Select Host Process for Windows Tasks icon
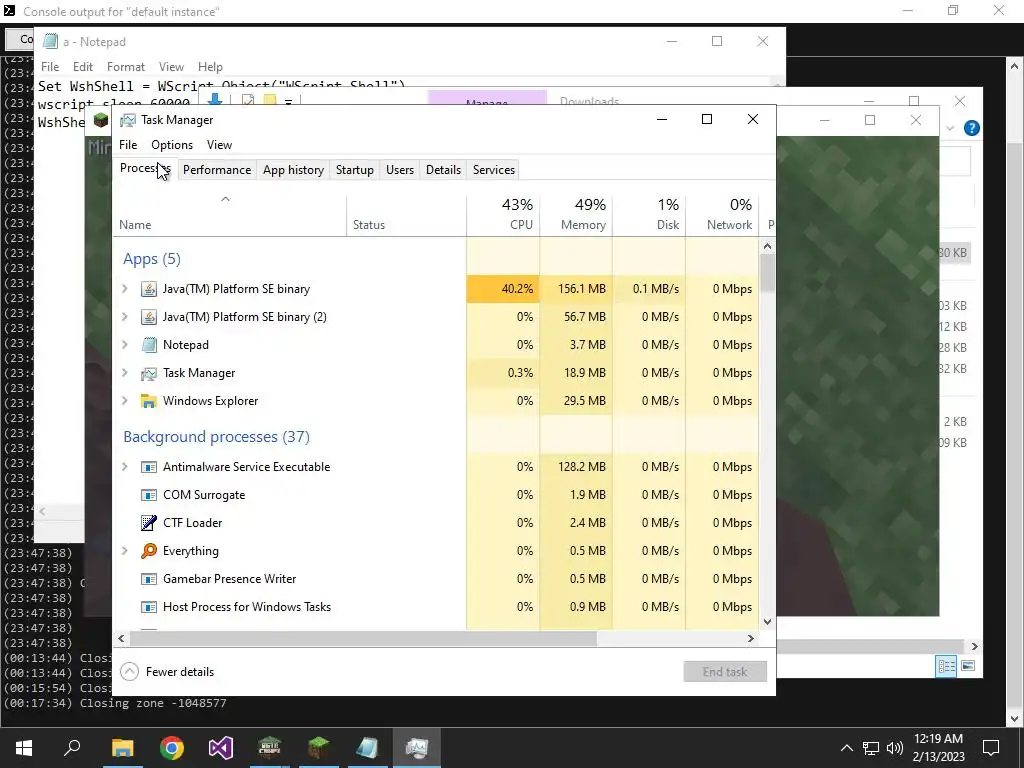This screenshot has width=1024, height=768. [x=149, y=607]
